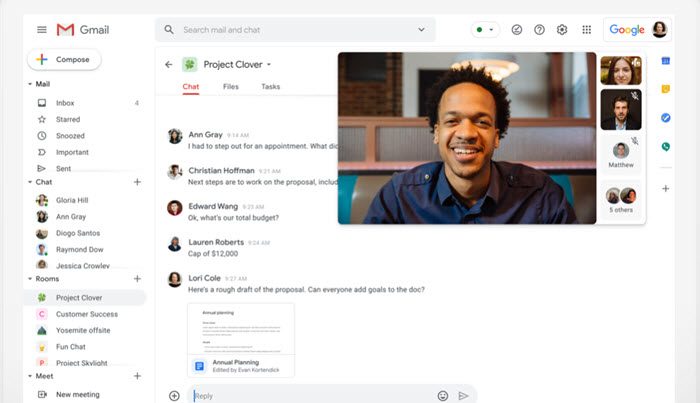The height and width of the screenshot is (403, 700).
Task: Click the add attachment plus icon beside Reply
Action: point(174,396)
